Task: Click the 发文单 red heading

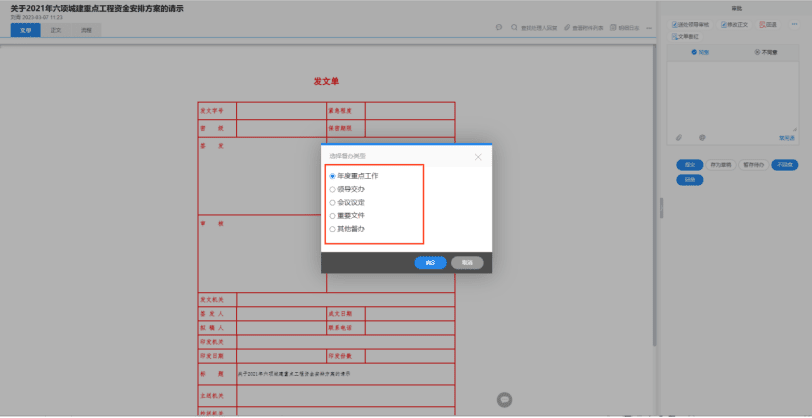Action: pos(326,81)
